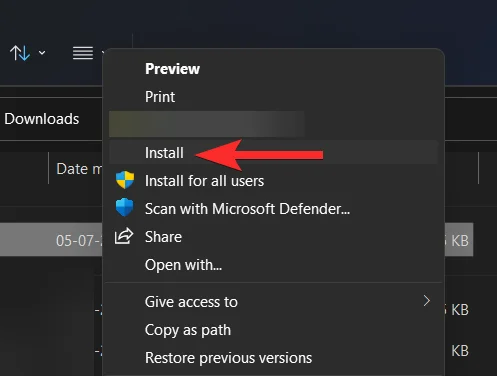Choose Preview in the context menu

tap(172, 69)
